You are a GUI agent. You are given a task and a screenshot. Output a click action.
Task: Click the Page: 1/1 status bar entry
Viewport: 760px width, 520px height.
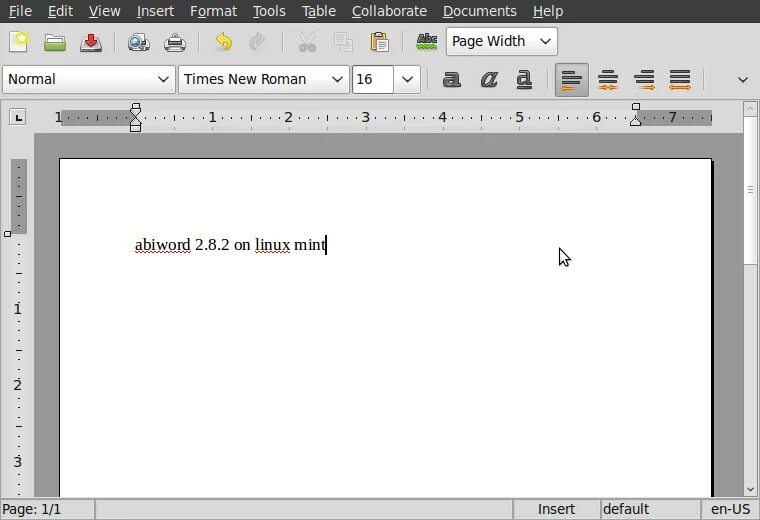[48, 509]
